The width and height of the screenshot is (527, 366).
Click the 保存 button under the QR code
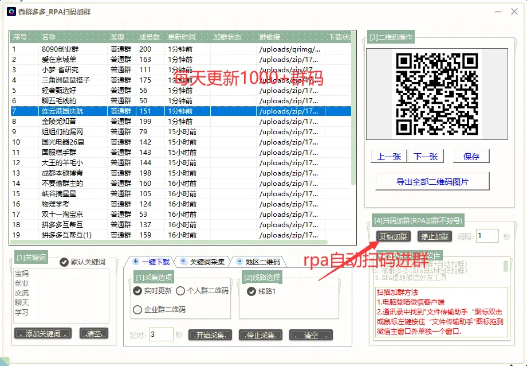click(471, 156)
